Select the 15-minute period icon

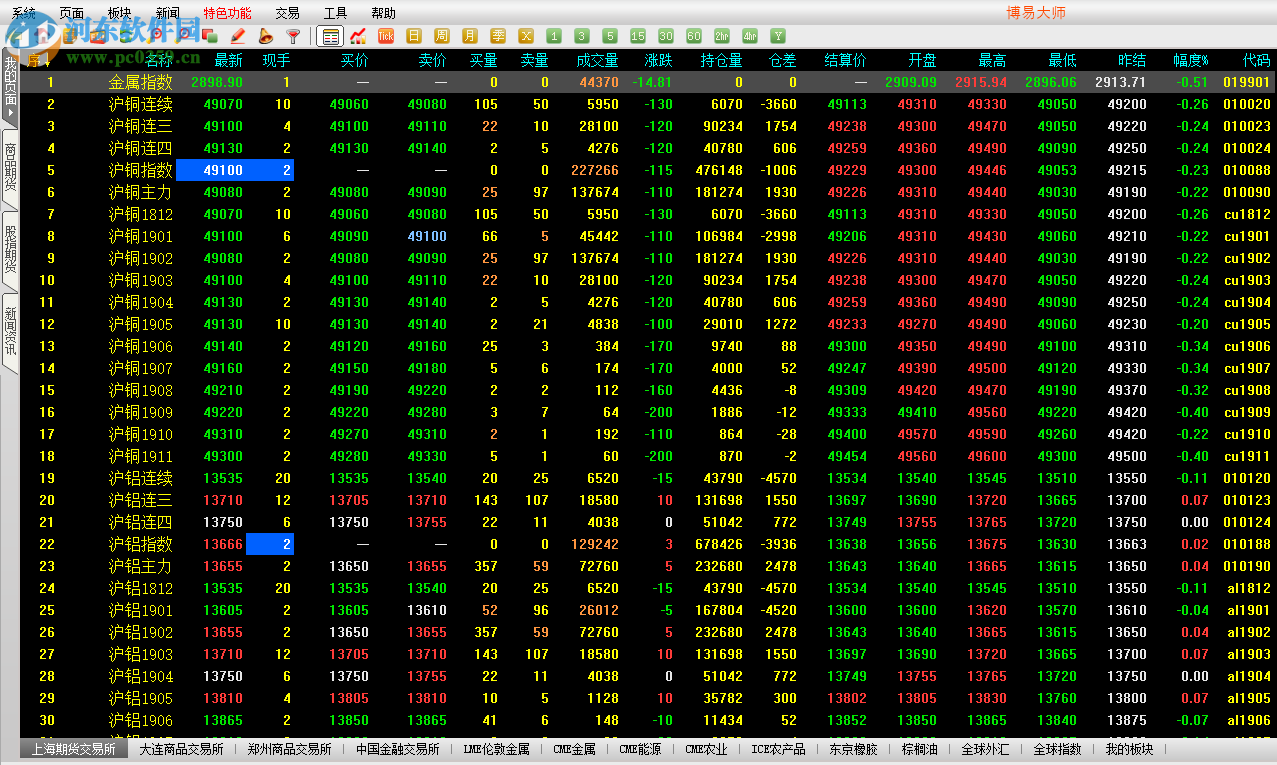638,36
